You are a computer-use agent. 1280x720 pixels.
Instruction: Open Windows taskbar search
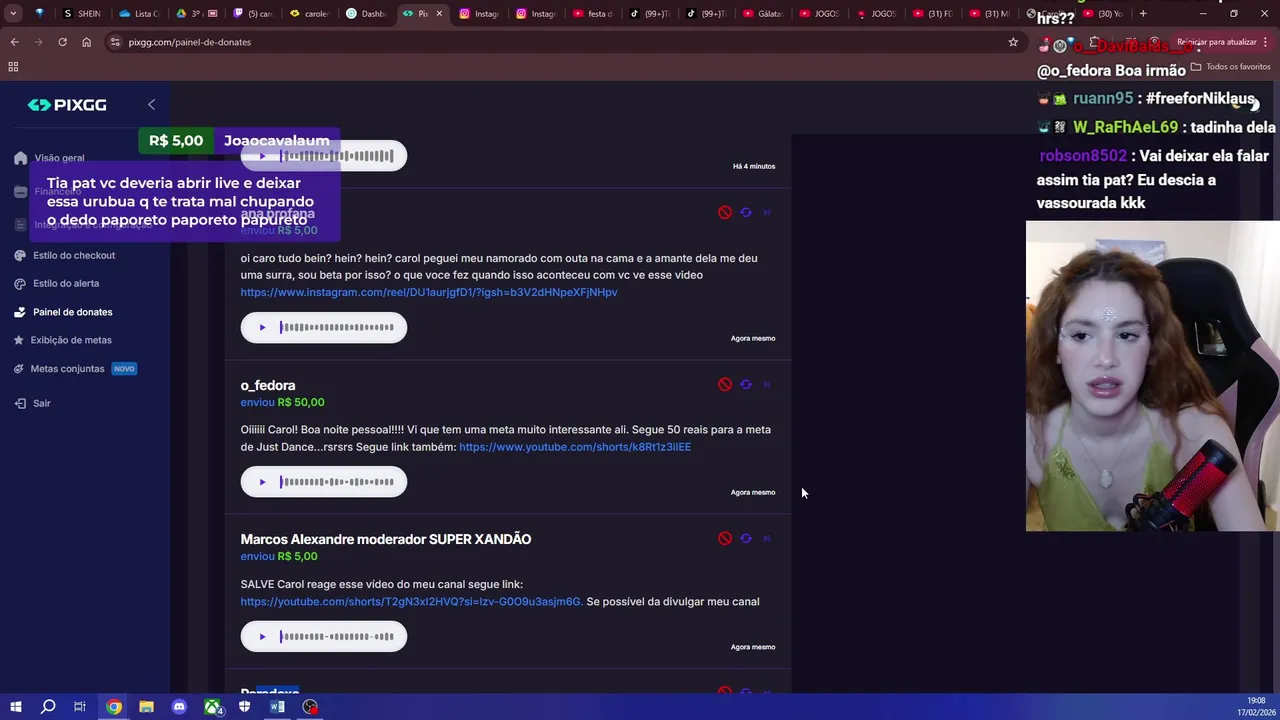click(x=48, y=707)
